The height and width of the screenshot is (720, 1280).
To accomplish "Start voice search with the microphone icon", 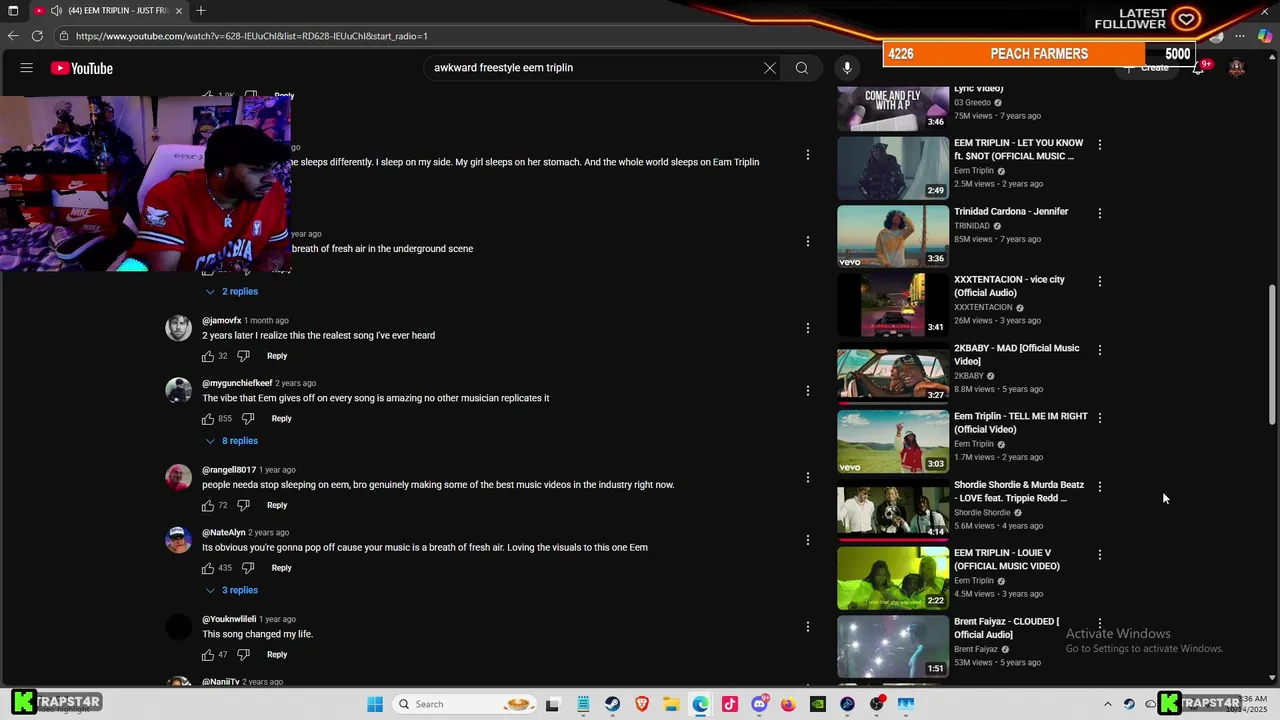I will [x=847, y=68].
